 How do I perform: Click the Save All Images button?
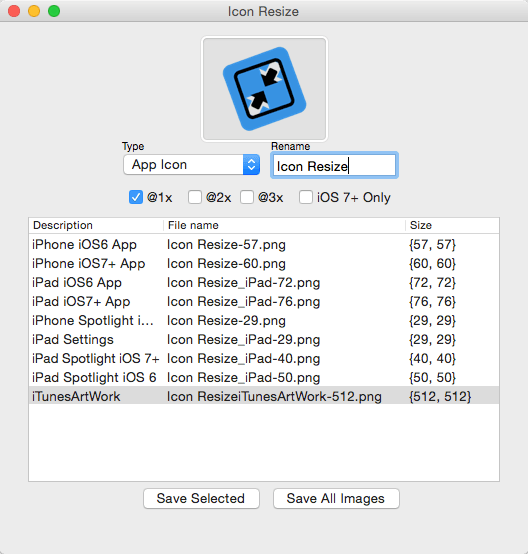[336, 499]
